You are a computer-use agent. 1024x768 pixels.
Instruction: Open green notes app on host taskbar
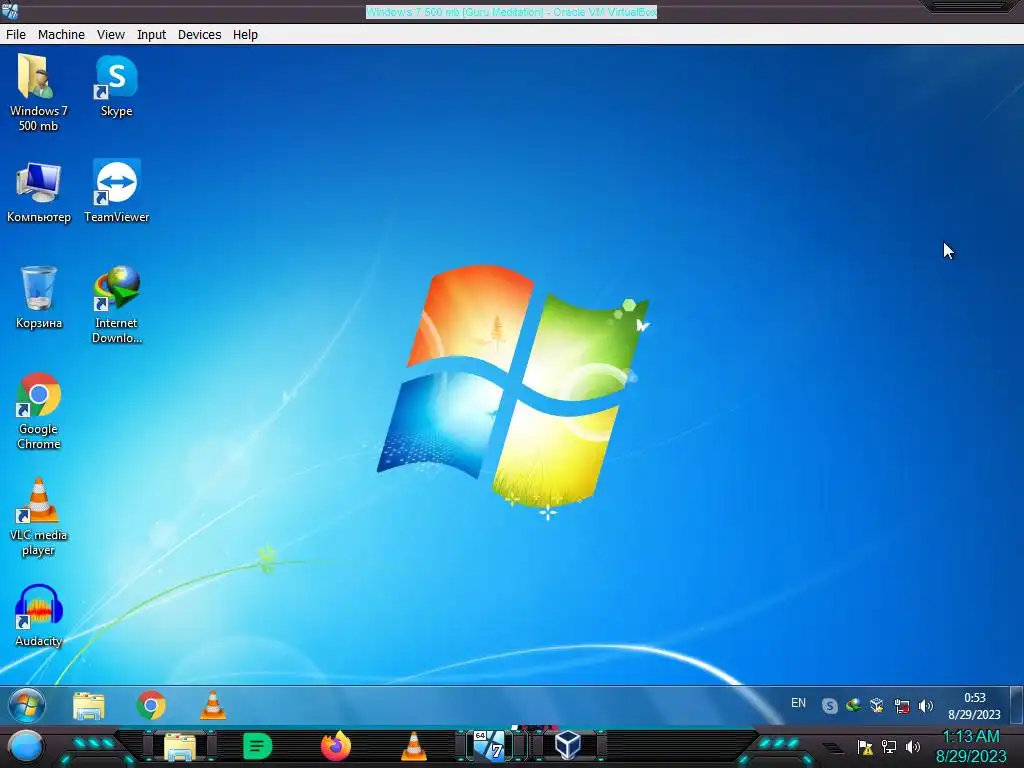[x=257, y=746]
